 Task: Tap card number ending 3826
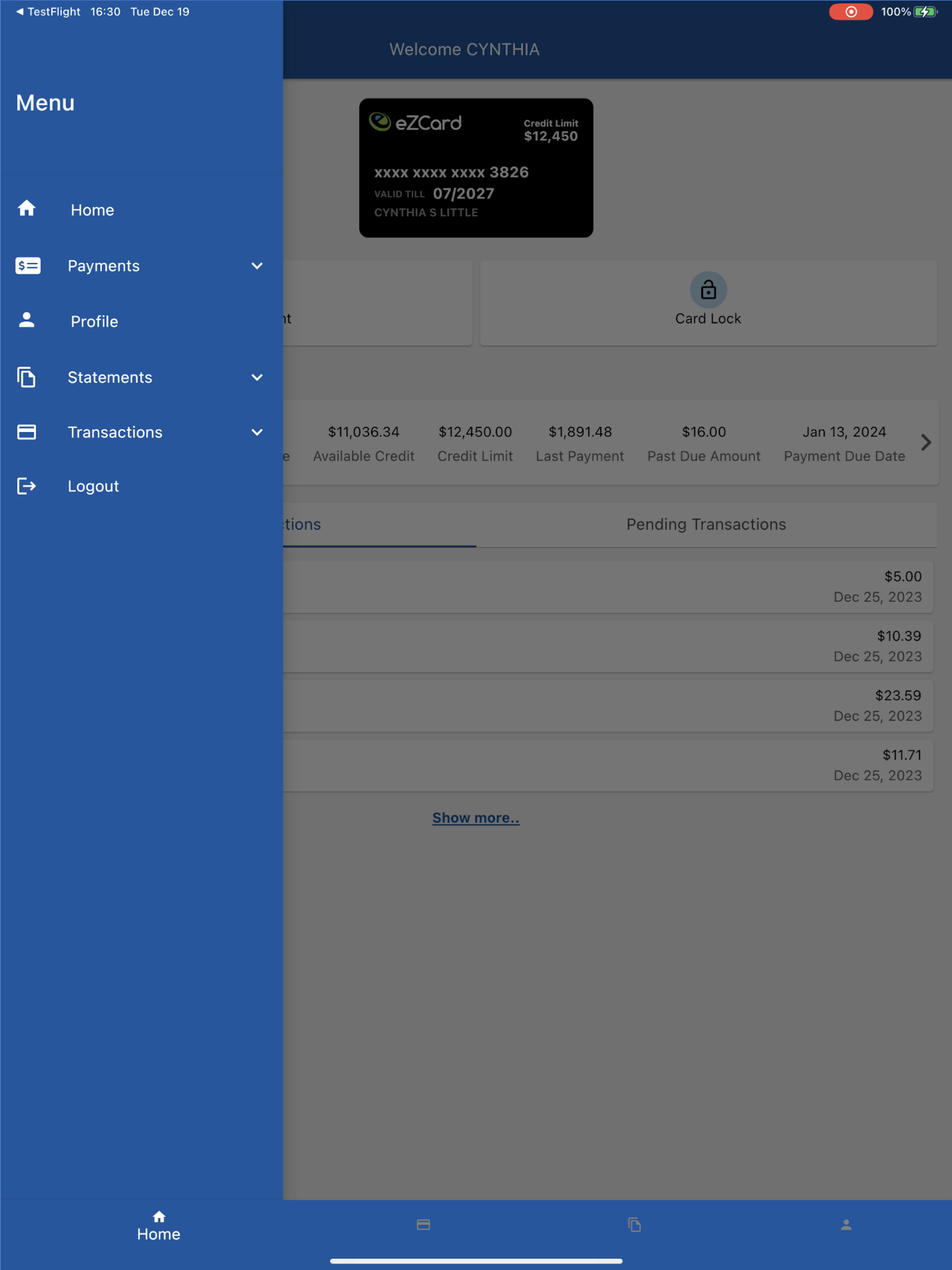point(451,172)
